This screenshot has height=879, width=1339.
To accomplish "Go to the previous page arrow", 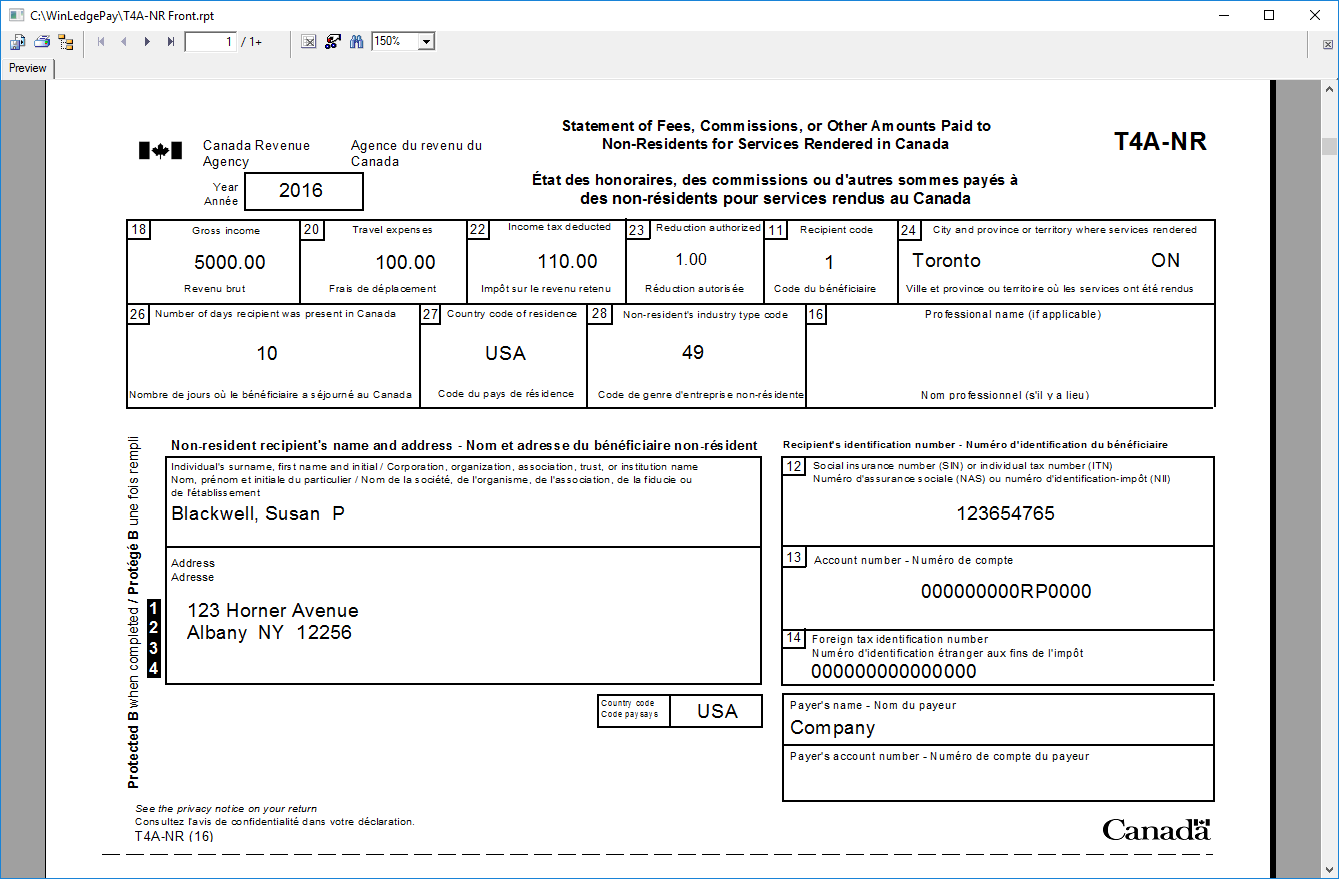I will (x=124, y=42).
